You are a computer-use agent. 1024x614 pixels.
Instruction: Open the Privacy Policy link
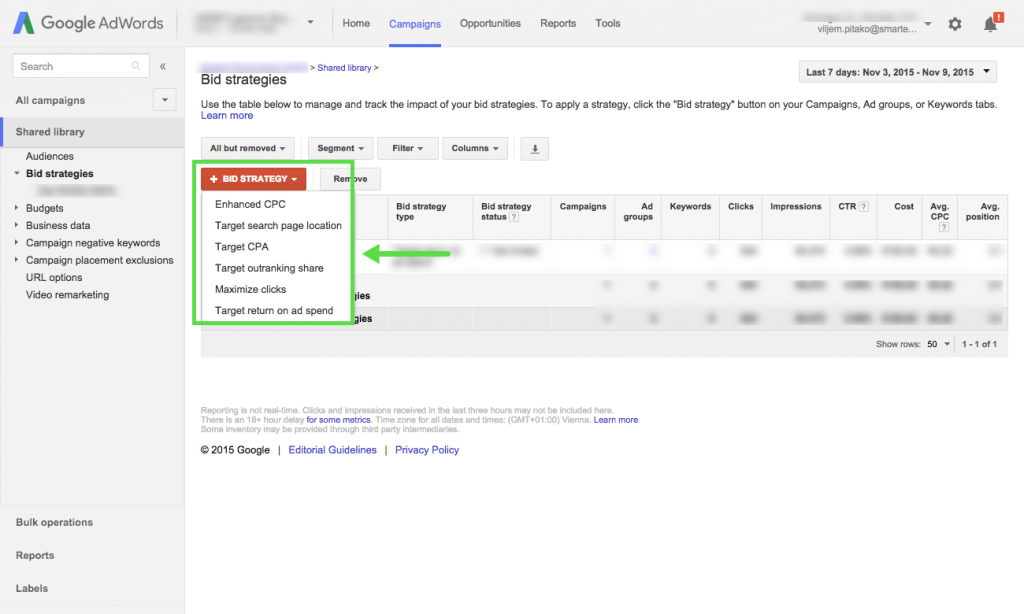click(427, 450)
